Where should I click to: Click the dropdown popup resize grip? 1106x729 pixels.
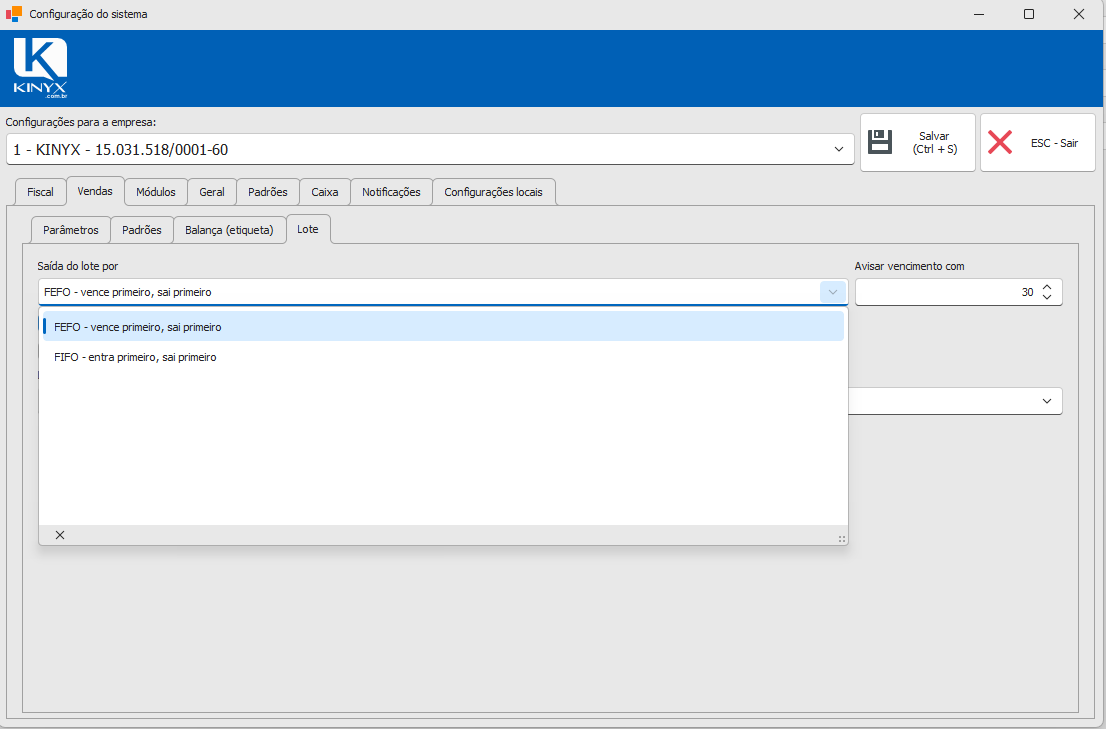click(841, 539)
